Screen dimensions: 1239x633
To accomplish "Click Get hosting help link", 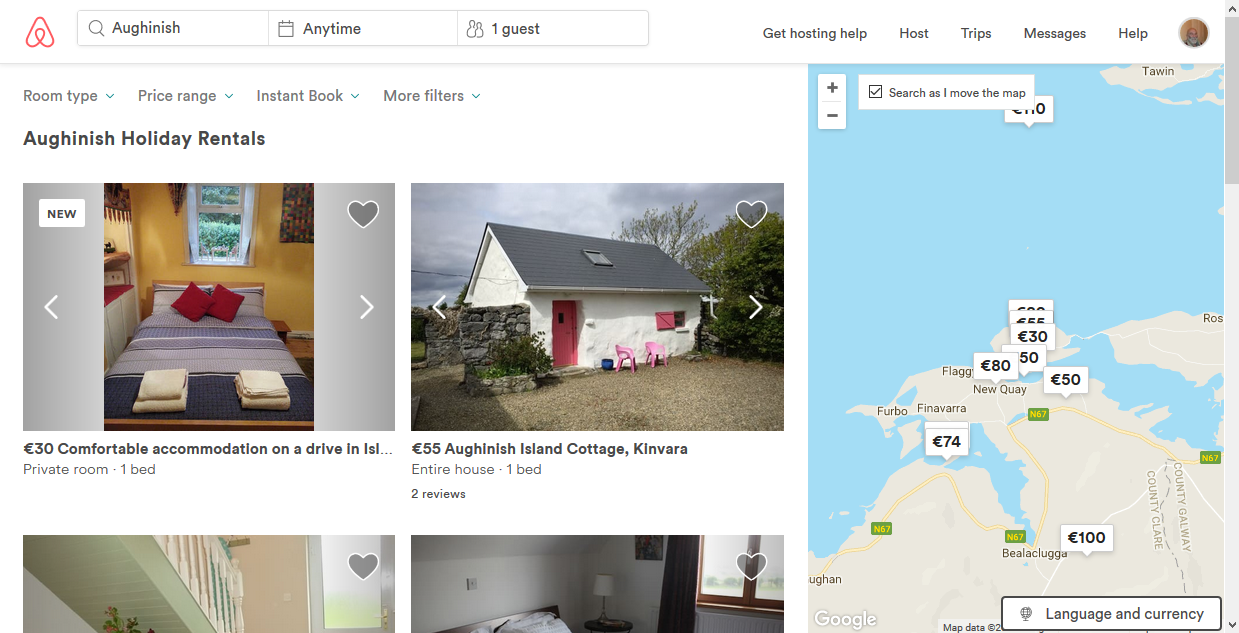I will pyautogui.click(x=814, y=33).
